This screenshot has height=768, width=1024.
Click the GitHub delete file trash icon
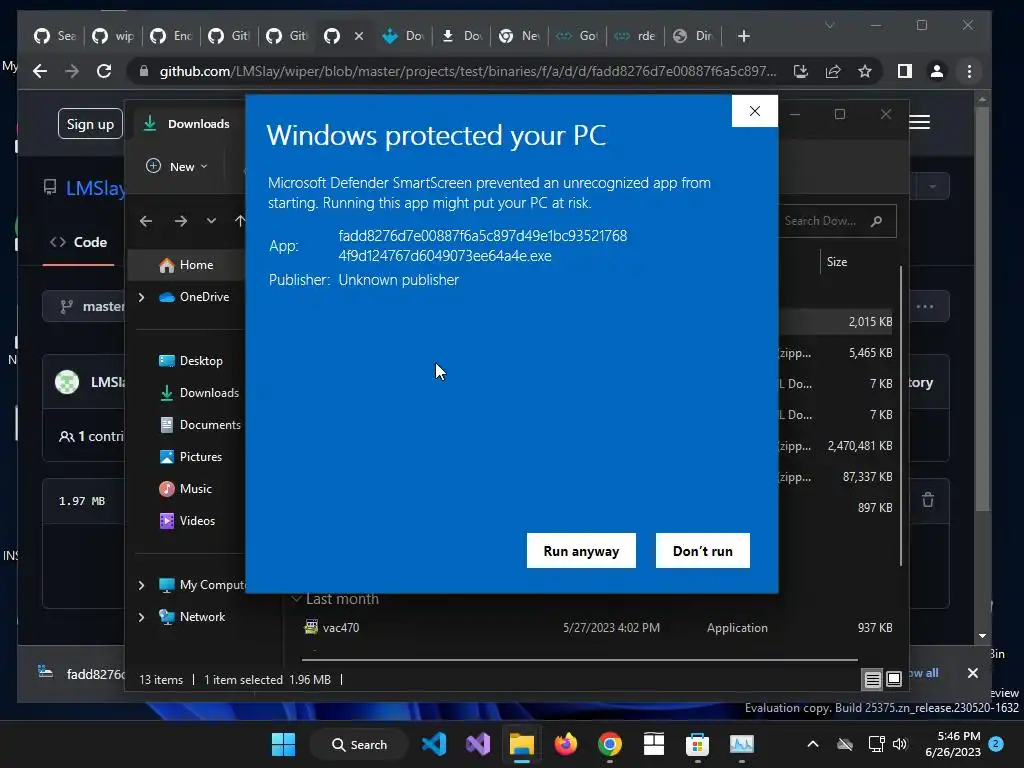click(x=928, y=500)
